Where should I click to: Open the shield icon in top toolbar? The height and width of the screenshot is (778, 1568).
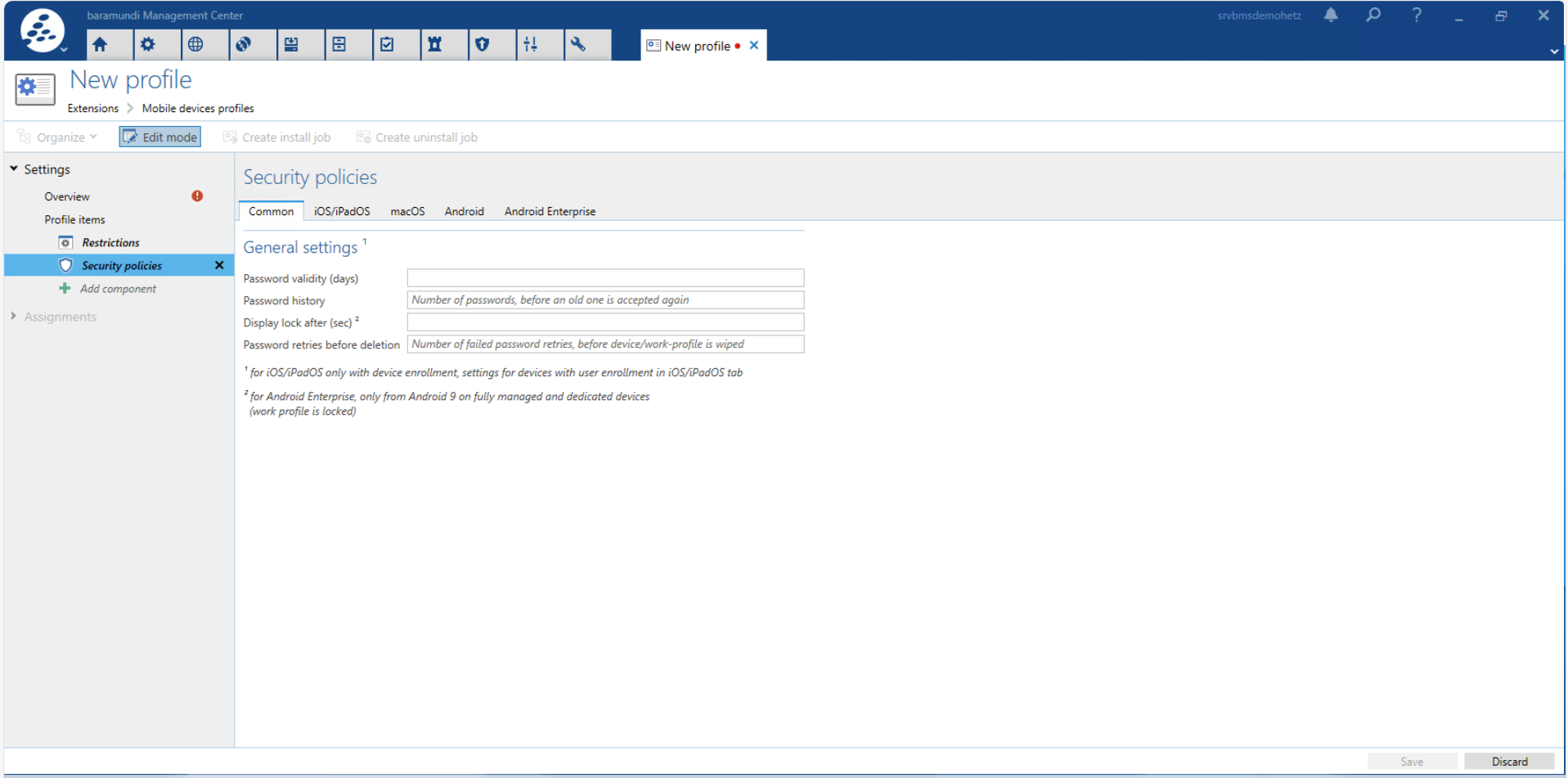tap(483, 45)
